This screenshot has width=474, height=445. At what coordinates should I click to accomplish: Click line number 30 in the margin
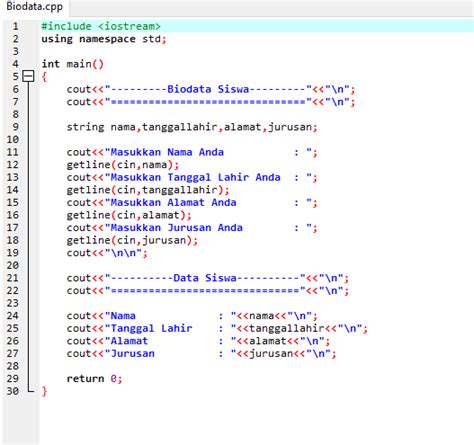pos(12,391)
